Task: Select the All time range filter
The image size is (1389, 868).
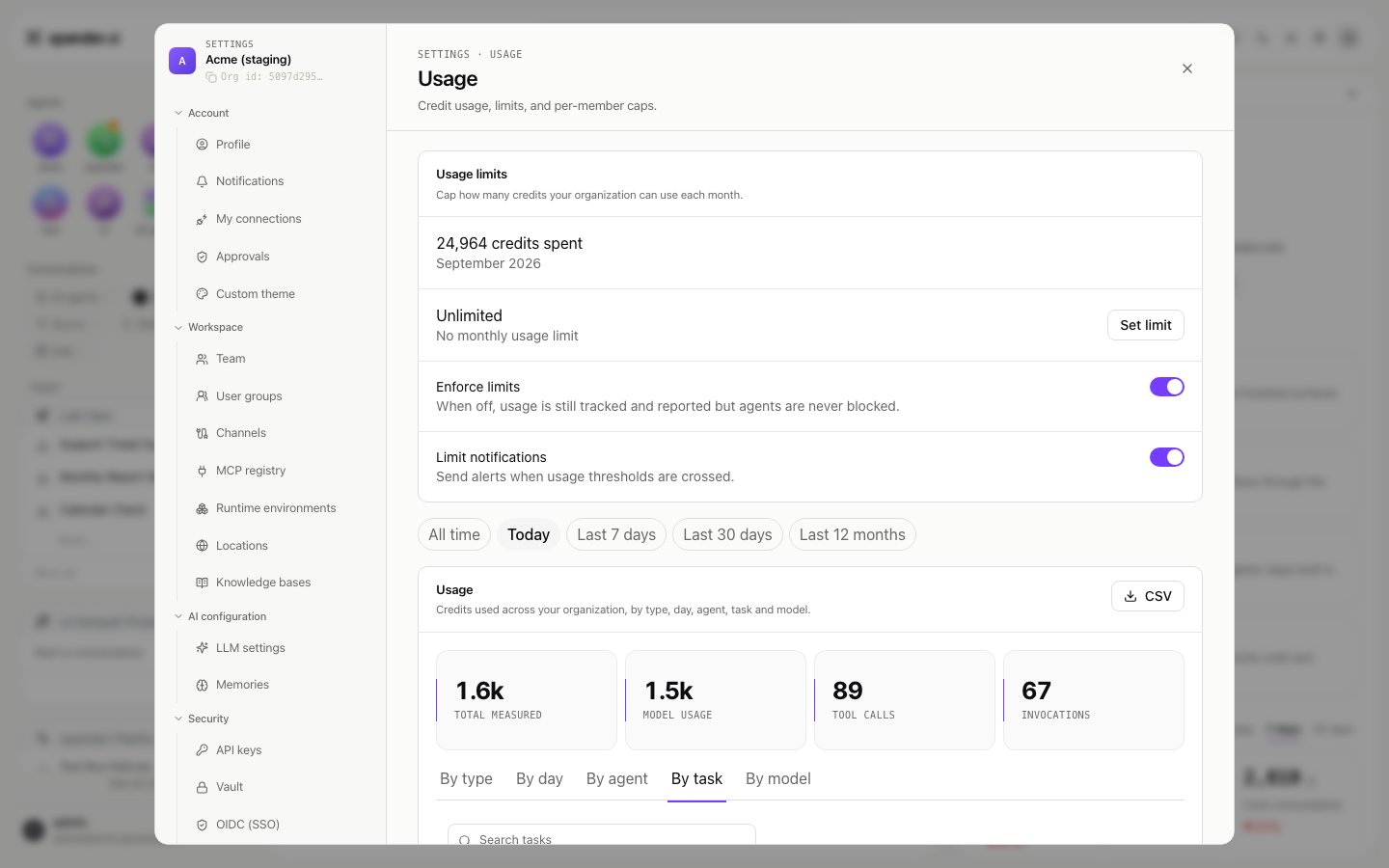Action: pyautogui.click(x=454, y=534)
